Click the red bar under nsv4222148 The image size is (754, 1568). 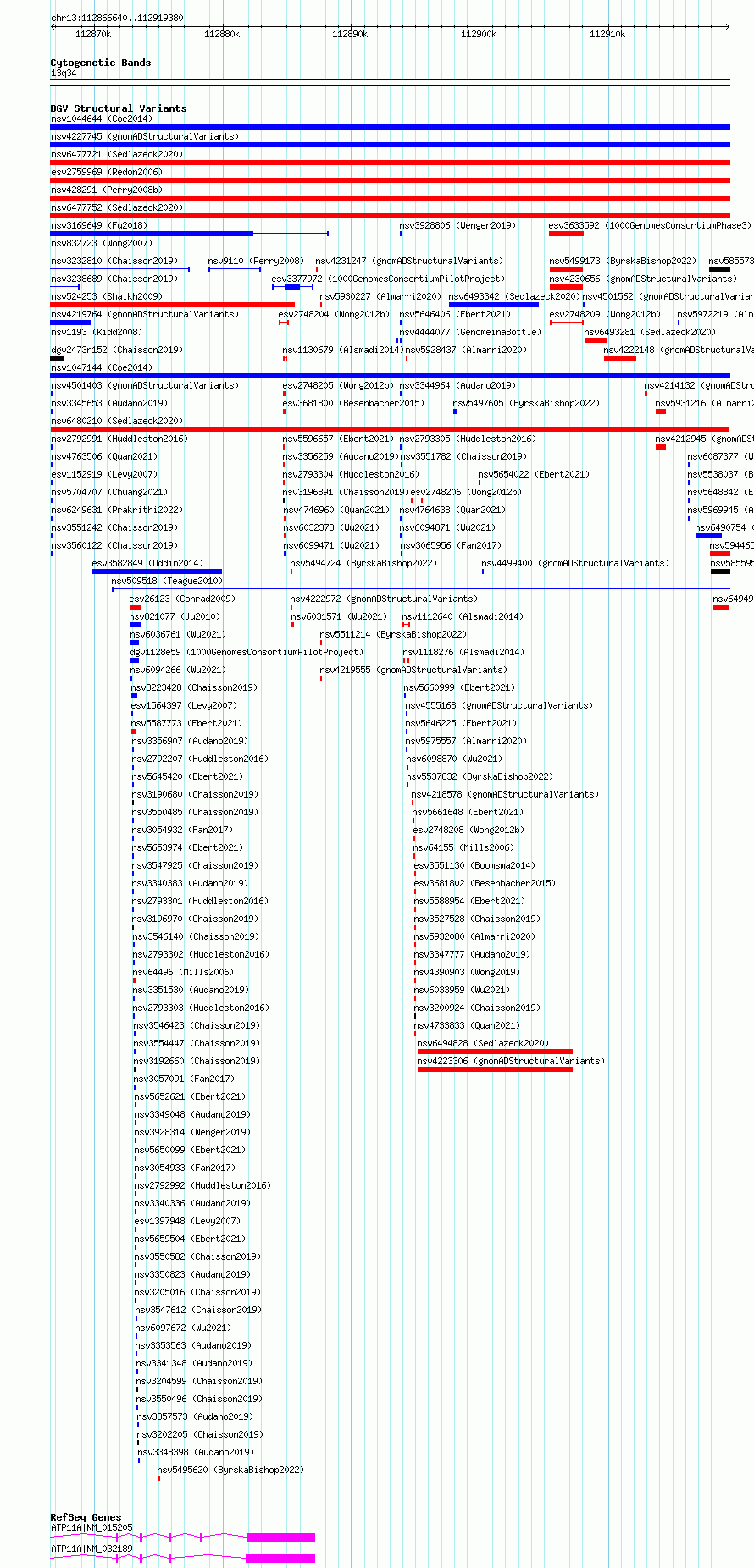pyautogui.click(x=619, y=358)
